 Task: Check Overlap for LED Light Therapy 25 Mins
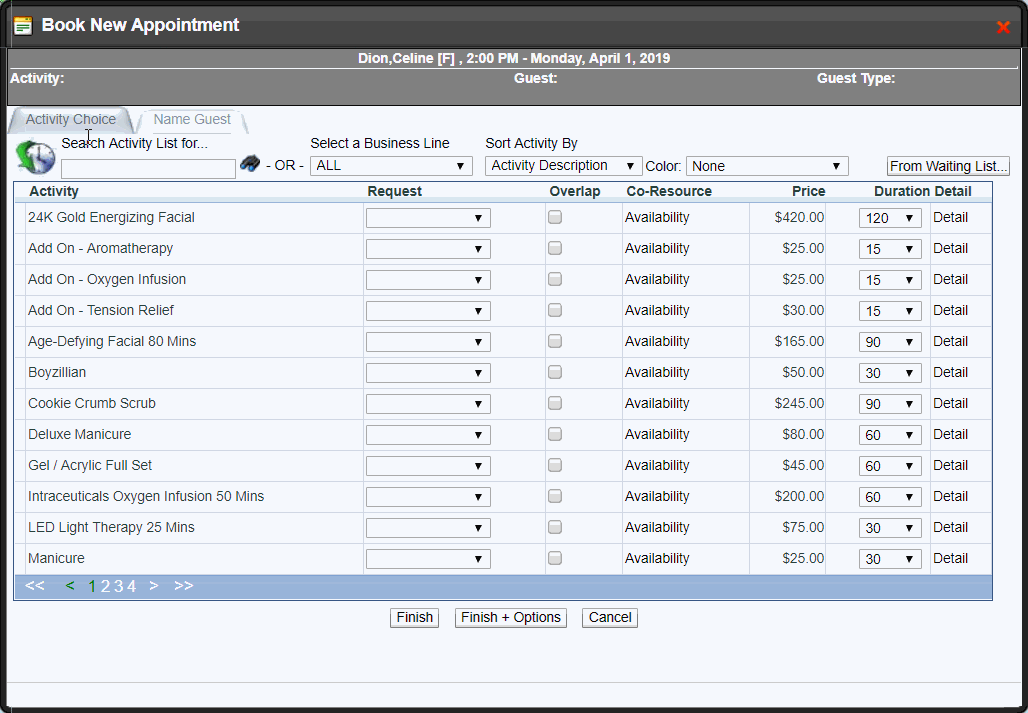pos(555,528)
